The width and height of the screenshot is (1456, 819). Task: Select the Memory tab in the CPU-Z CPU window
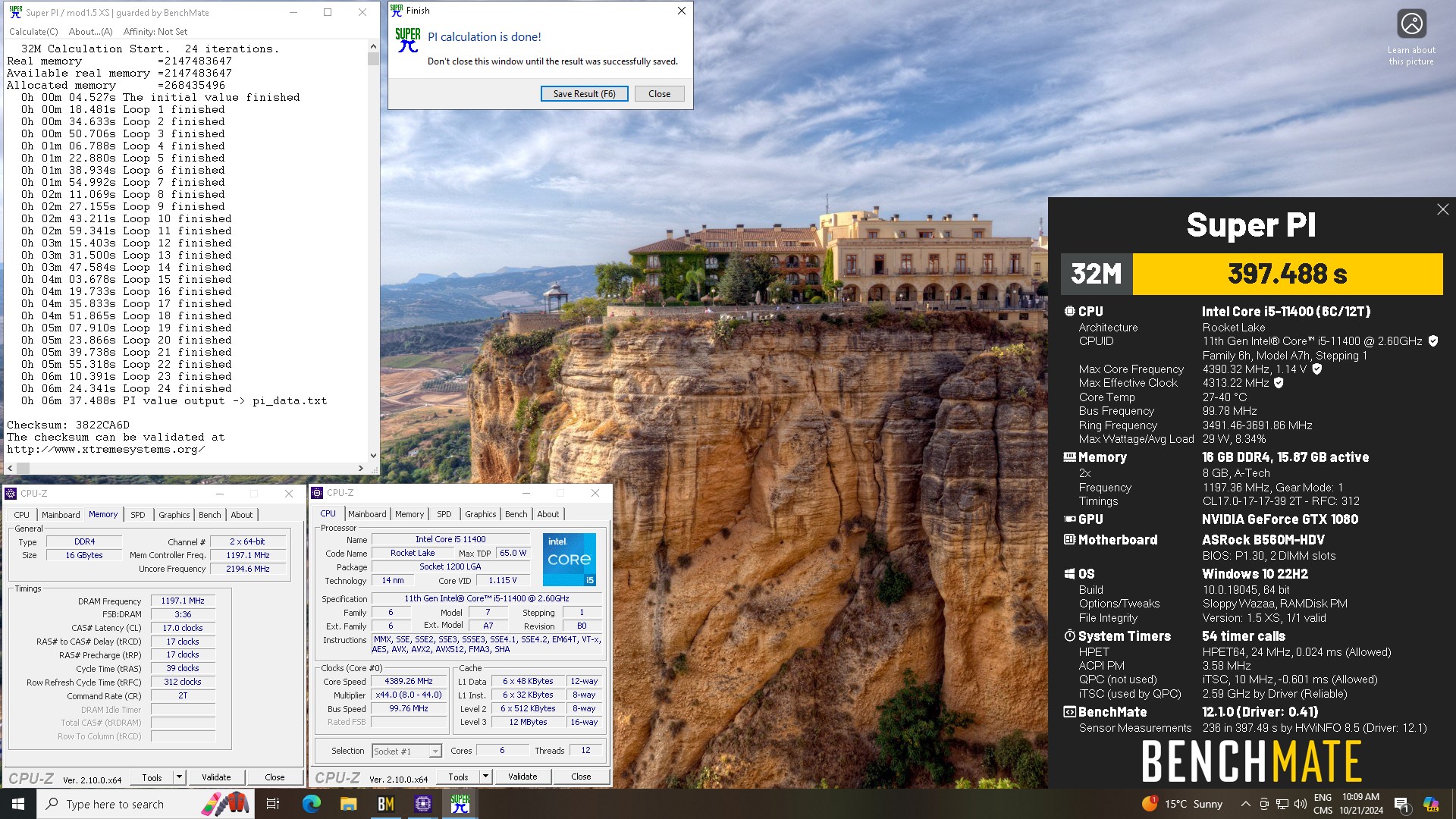pyautogui.click(x=409, y=514)
